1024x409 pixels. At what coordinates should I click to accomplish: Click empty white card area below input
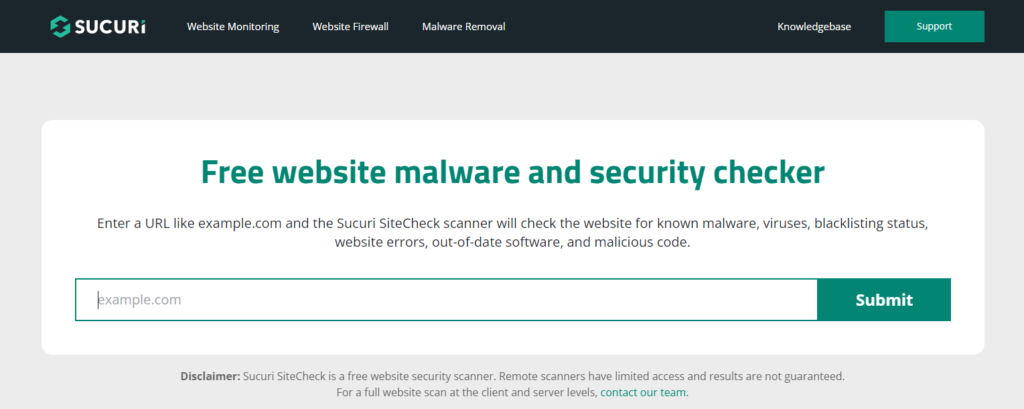pos(513,338)
